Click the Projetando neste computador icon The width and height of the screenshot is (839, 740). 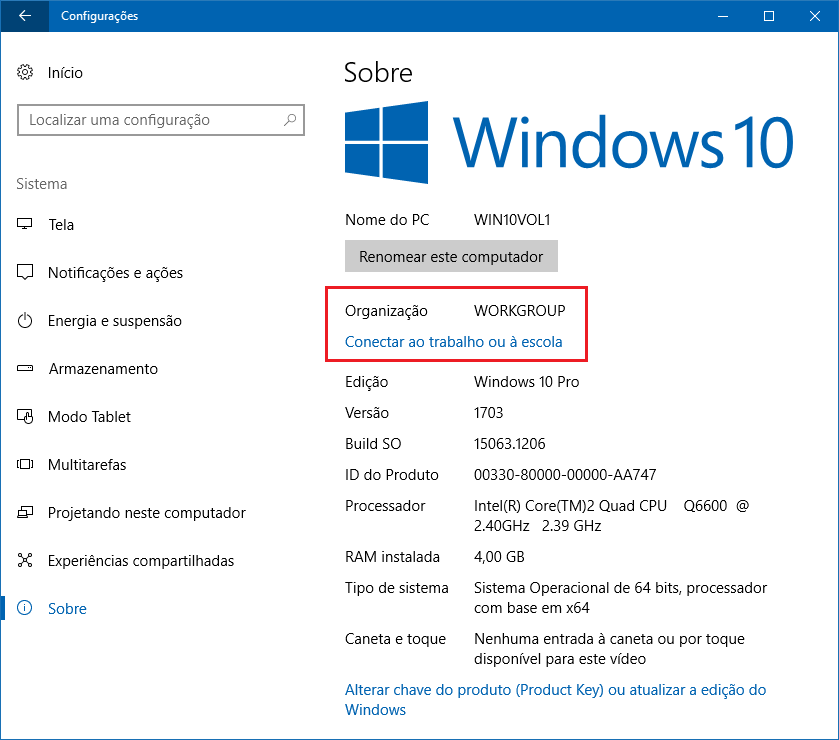25,512
